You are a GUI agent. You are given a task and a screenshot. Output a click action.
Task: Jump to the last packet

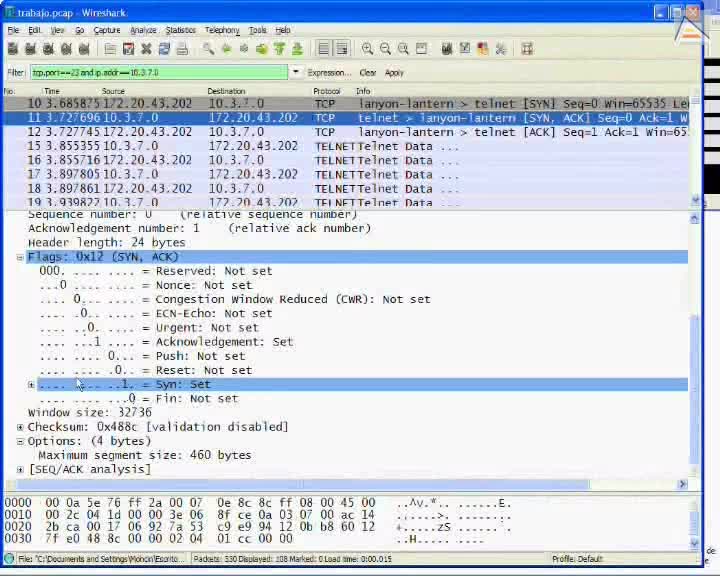click(x=297, y=49)
